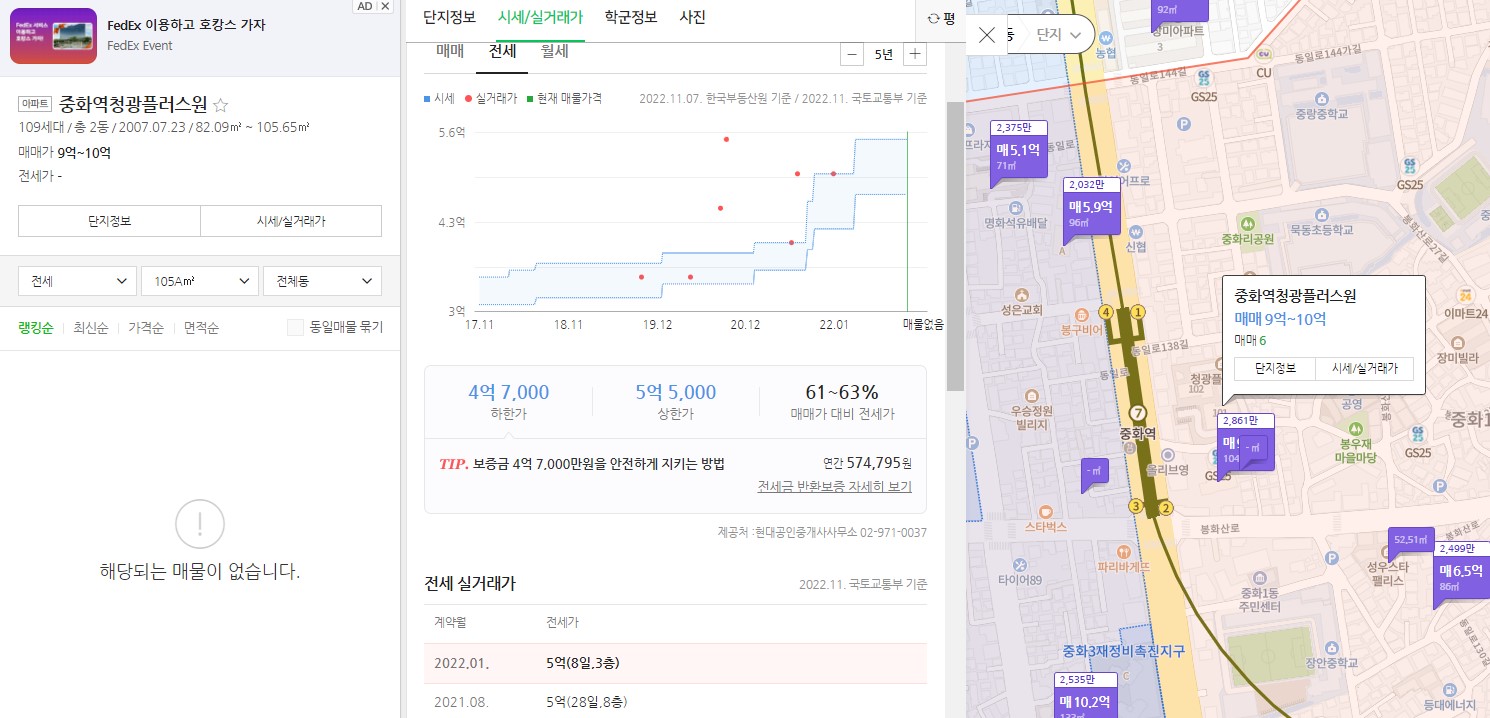1490x718 pixels.
Task: Click the 타이어89 repair shop icon
Action: tap(1020, 563)
